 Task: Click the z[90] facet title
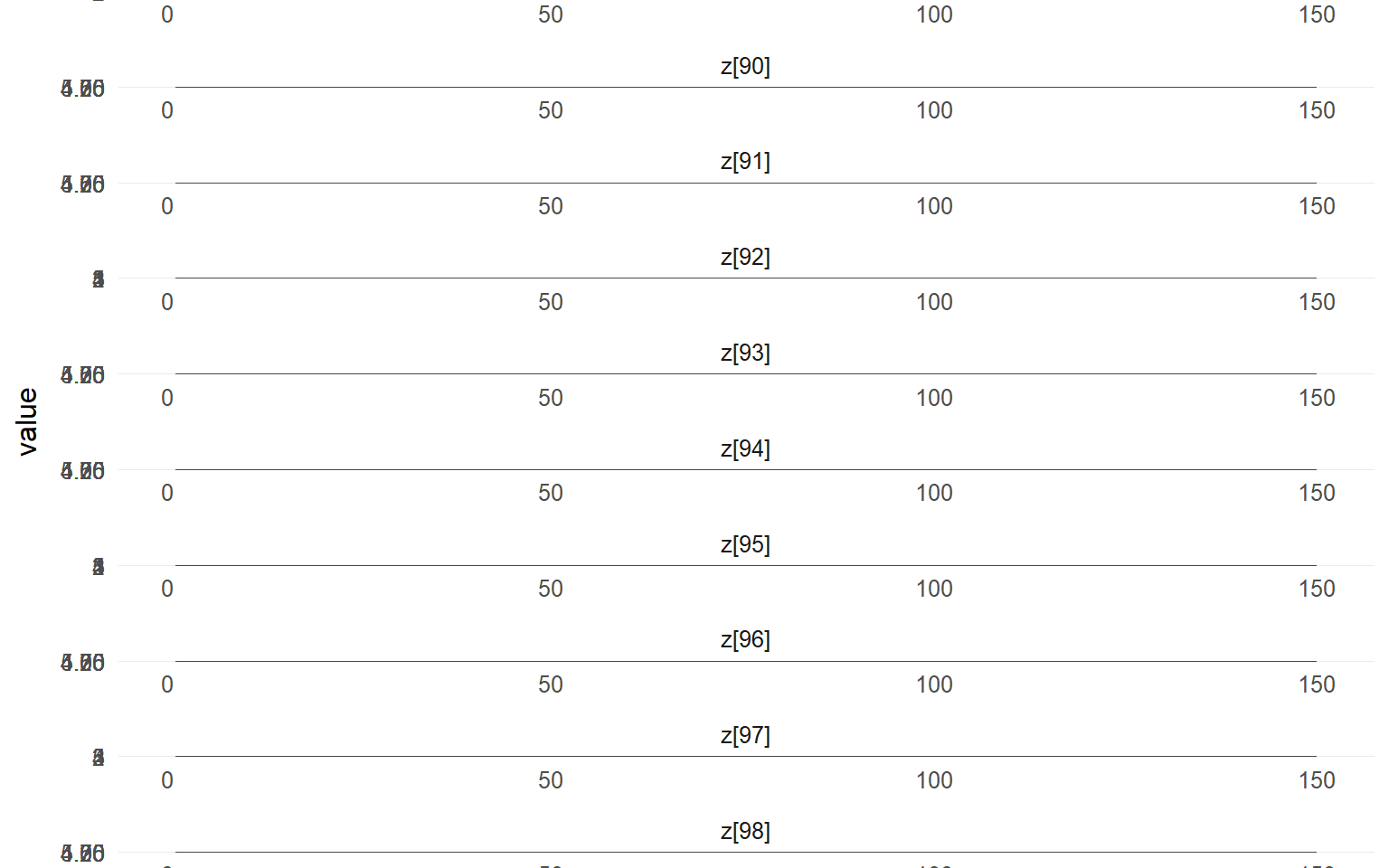tap(745, 67)
